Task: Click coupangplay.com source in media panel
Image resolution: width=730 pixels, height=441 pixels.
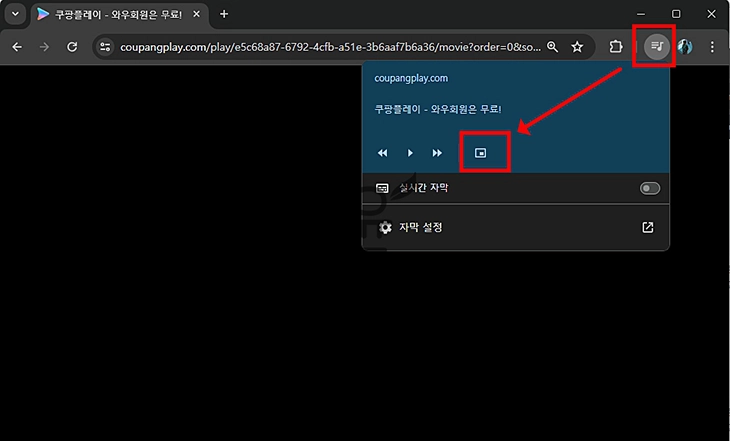Action: pos(411,78)
